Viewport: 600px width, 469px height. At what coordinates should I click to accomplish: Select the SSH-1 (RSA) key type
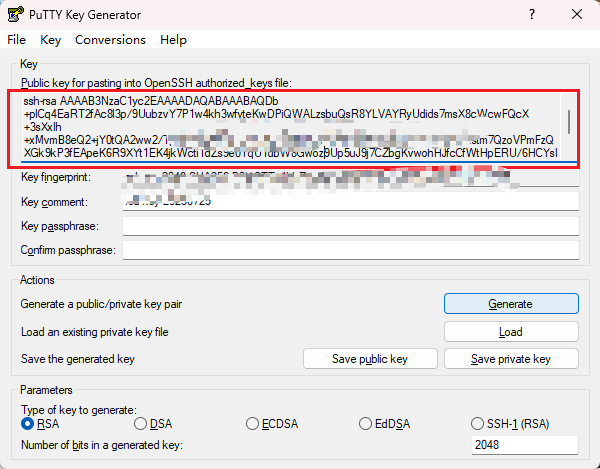478,424
